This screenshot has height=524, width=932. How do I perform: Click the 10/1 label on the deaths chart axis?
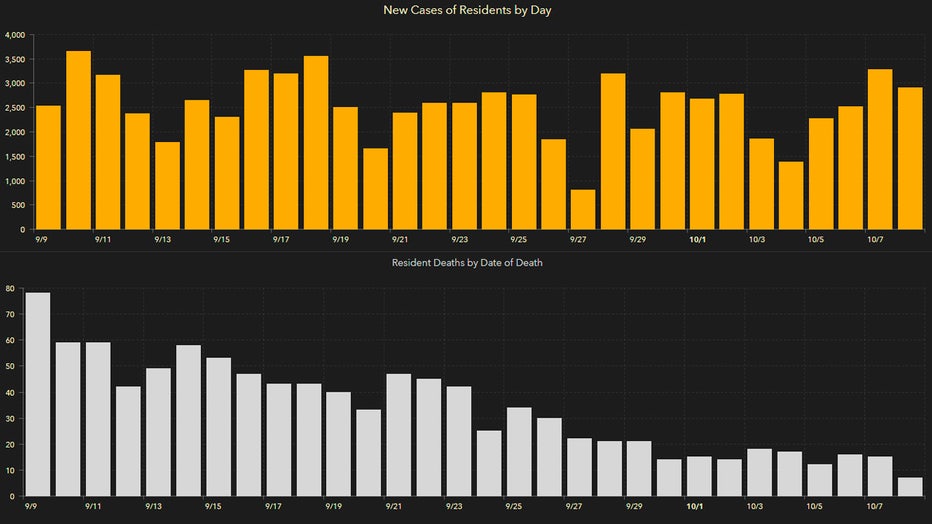coord(694,506)
